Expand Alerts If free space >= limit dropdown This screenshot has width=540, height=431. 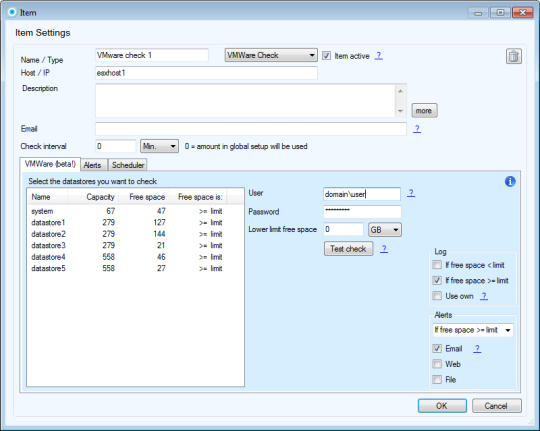coord(472,330)
